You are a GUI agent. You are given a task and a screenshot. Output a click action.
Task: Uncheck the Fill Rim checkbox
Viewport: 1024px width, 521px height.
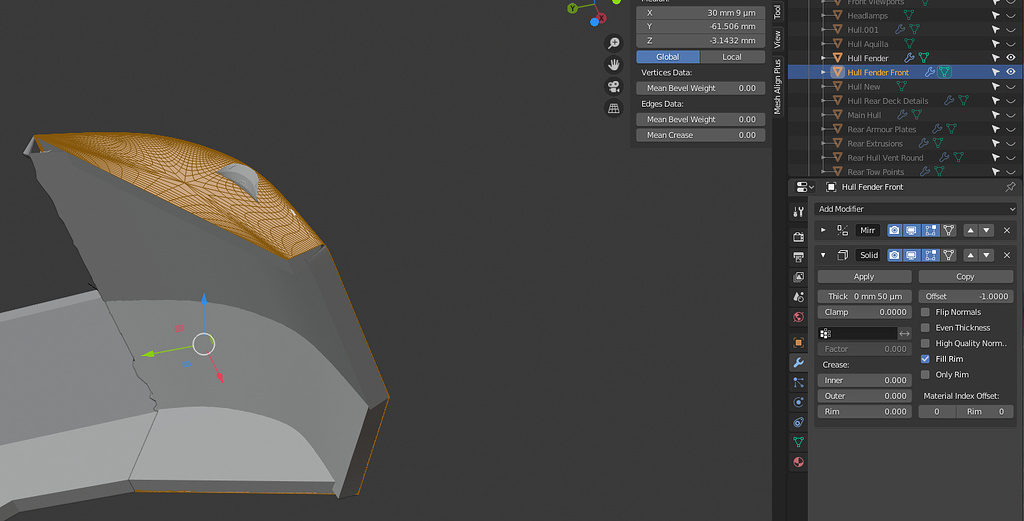pos(925,359)
